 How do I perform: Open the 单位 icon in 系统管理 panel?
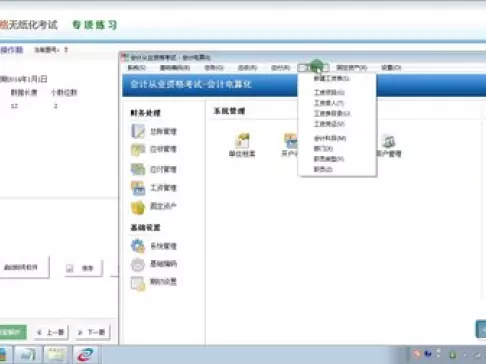pyautogui.click(x=242, y=141)
